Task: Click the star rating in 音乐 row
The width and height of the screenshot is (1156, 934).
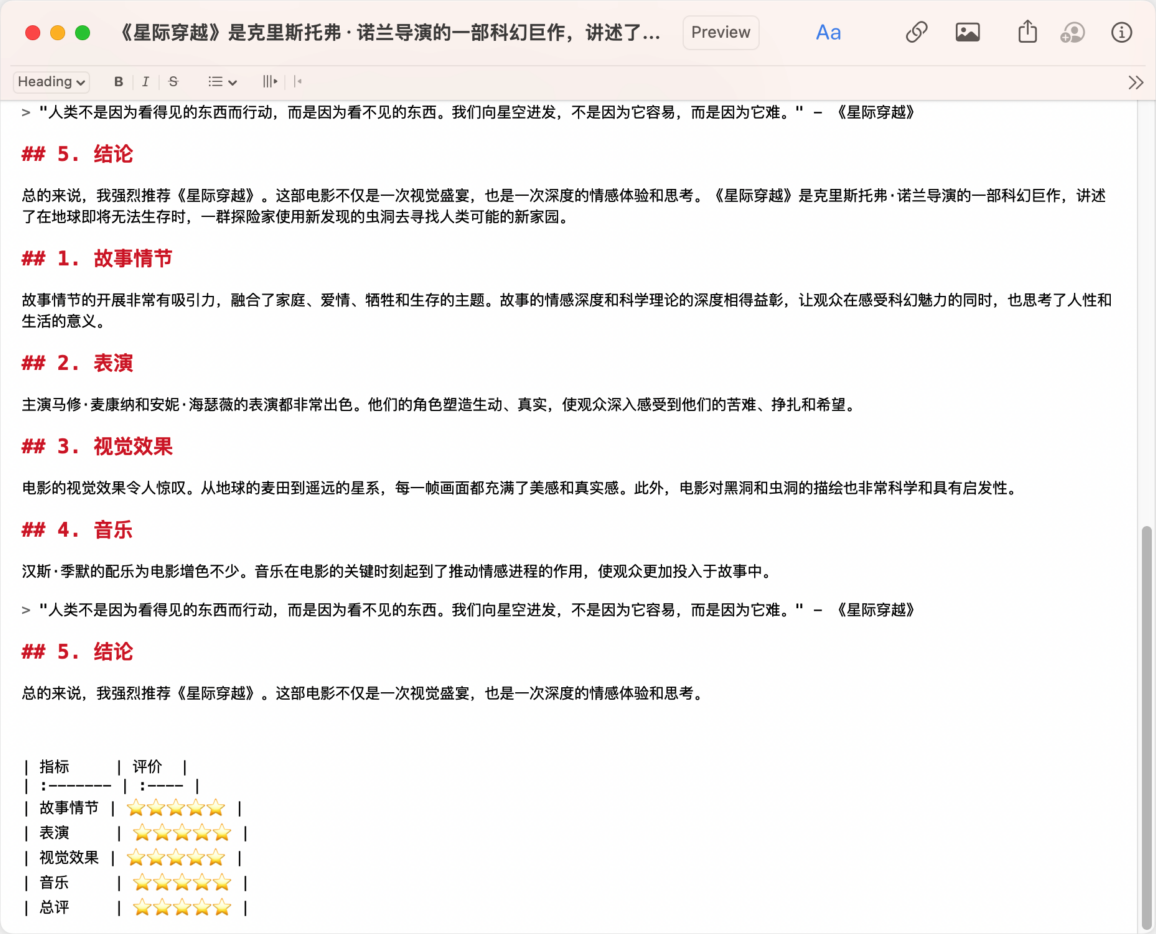Action: pos(182,882)
